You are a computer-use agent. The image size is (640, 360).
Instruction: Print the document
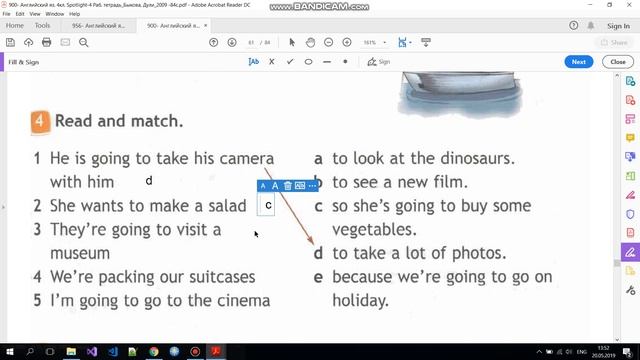click(47, 42)
